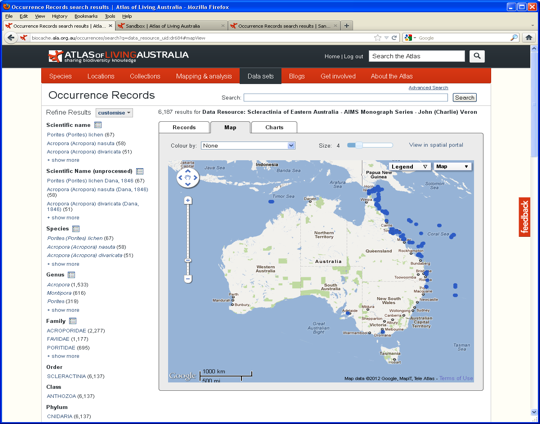Open the Family facet table icon
The image size is (540, 424).
pos(73,321)
